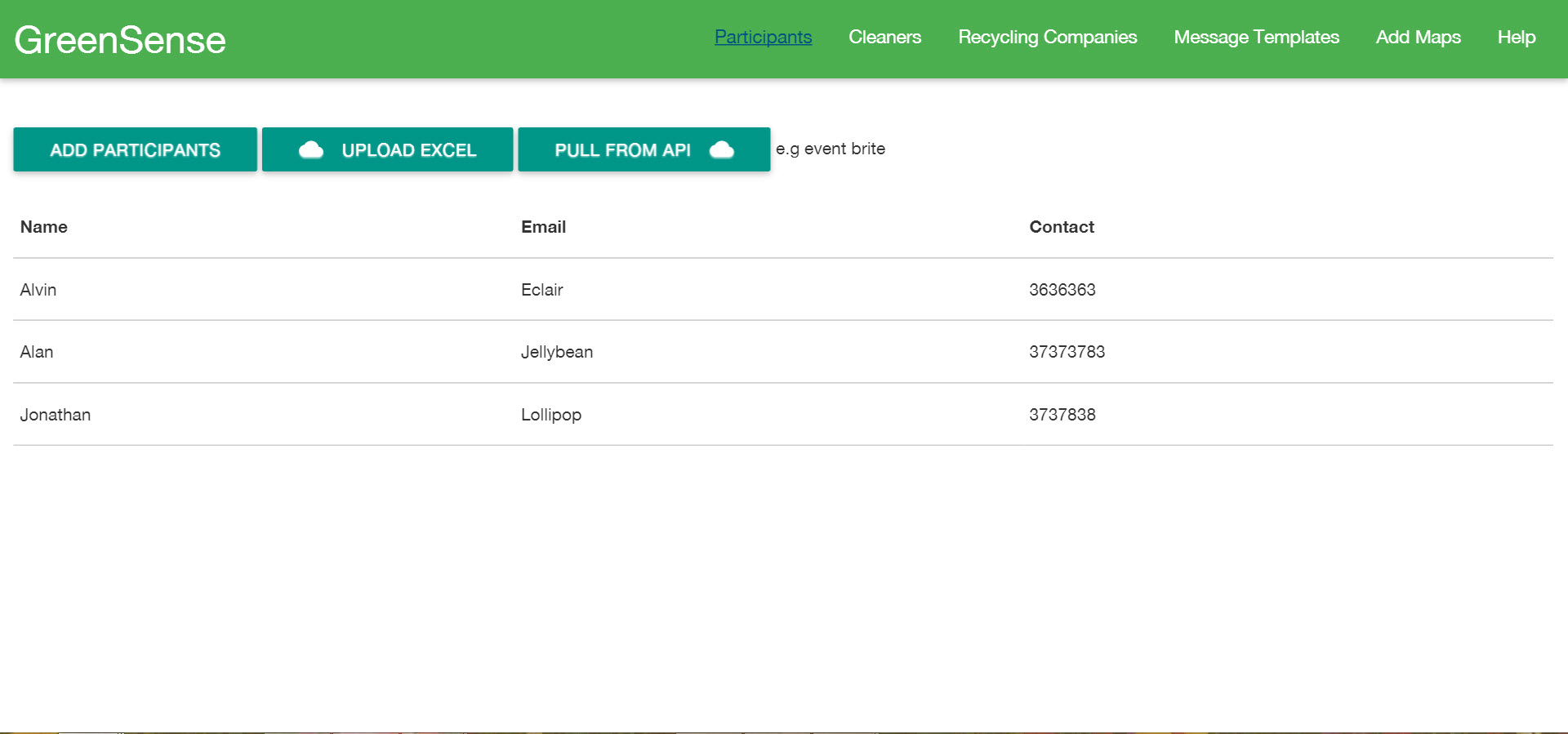Click the Lollipop email cell
The width and height of the screenshot is (1568, 734).
[551, 415]
